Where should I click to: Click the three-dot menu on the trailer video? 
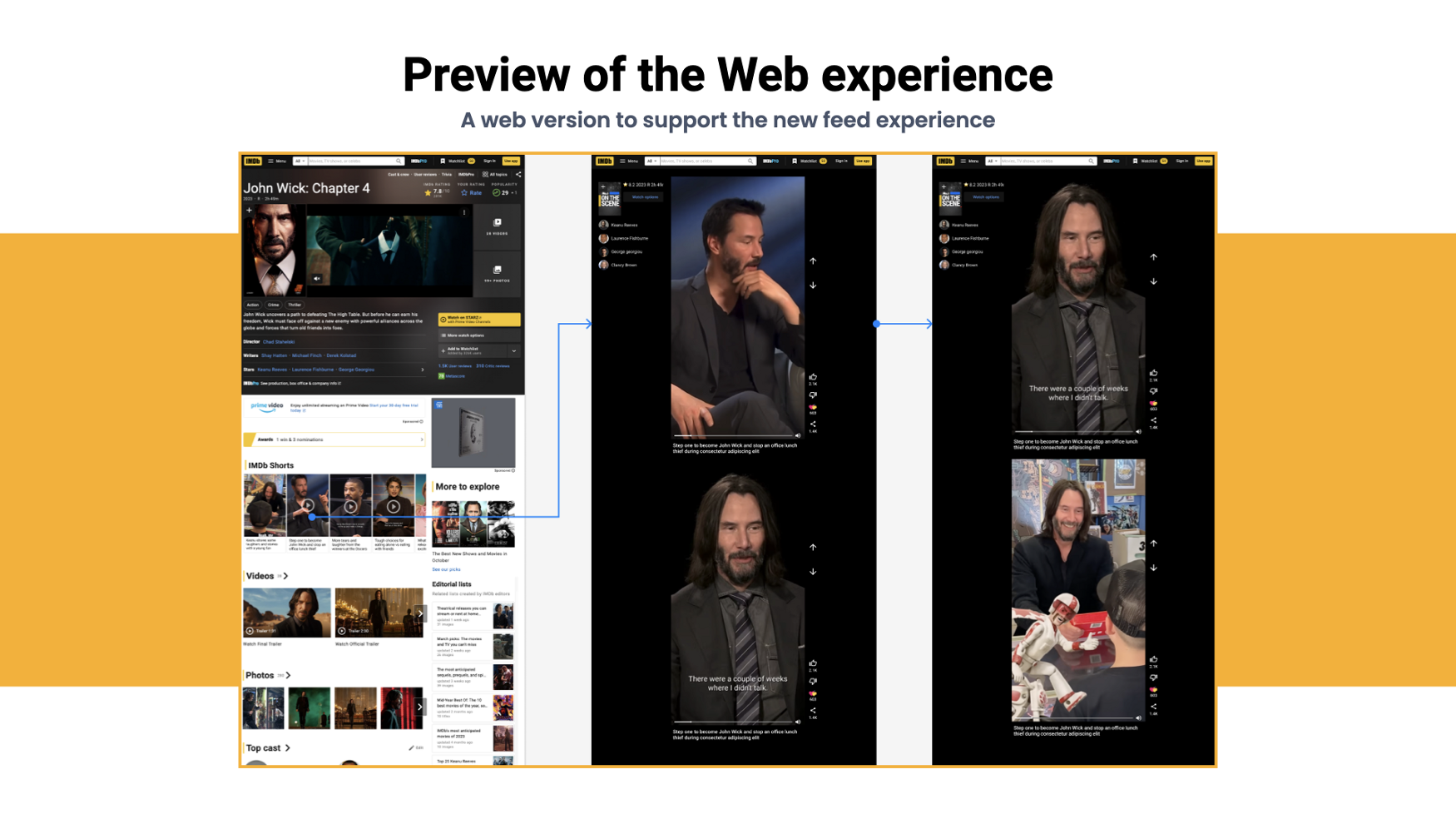(x=464, y=212)
